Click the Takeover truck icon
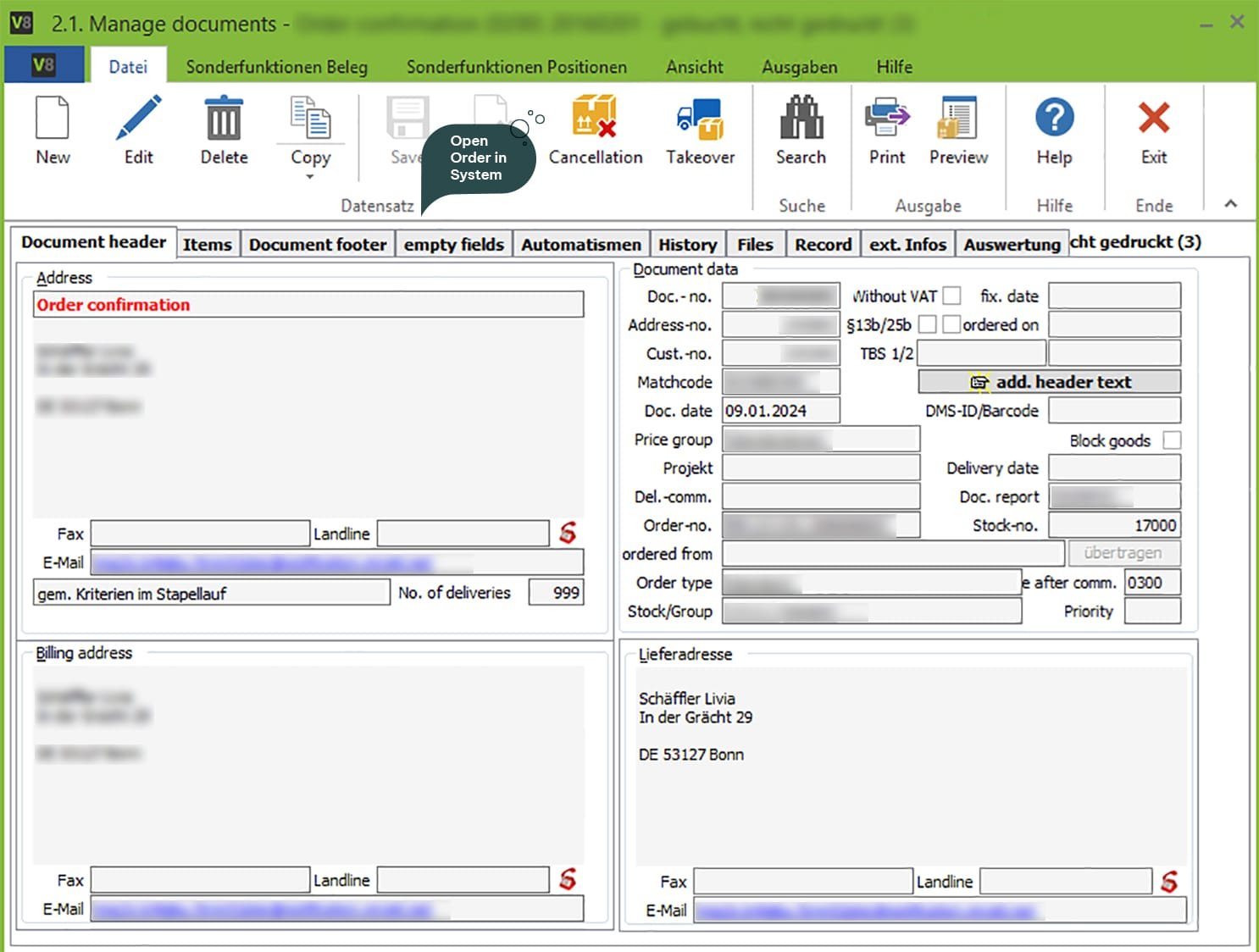 click(x=700, y=119)
